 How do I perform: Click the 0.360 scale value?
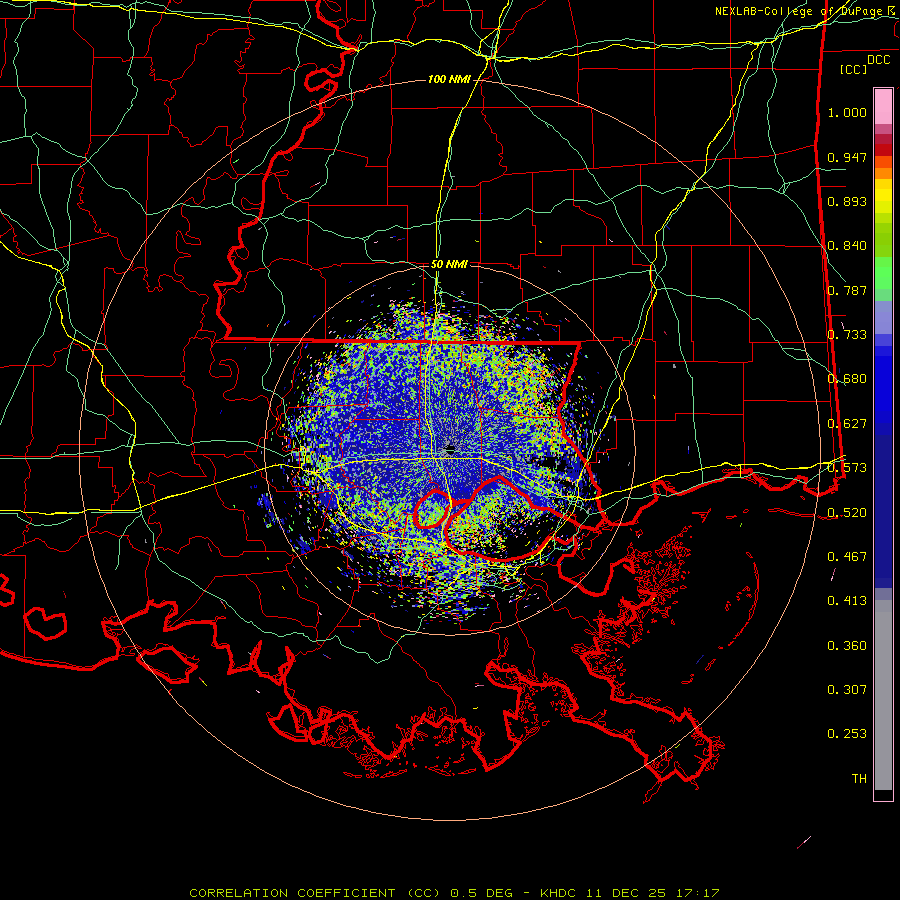click(x=847, y=646)
